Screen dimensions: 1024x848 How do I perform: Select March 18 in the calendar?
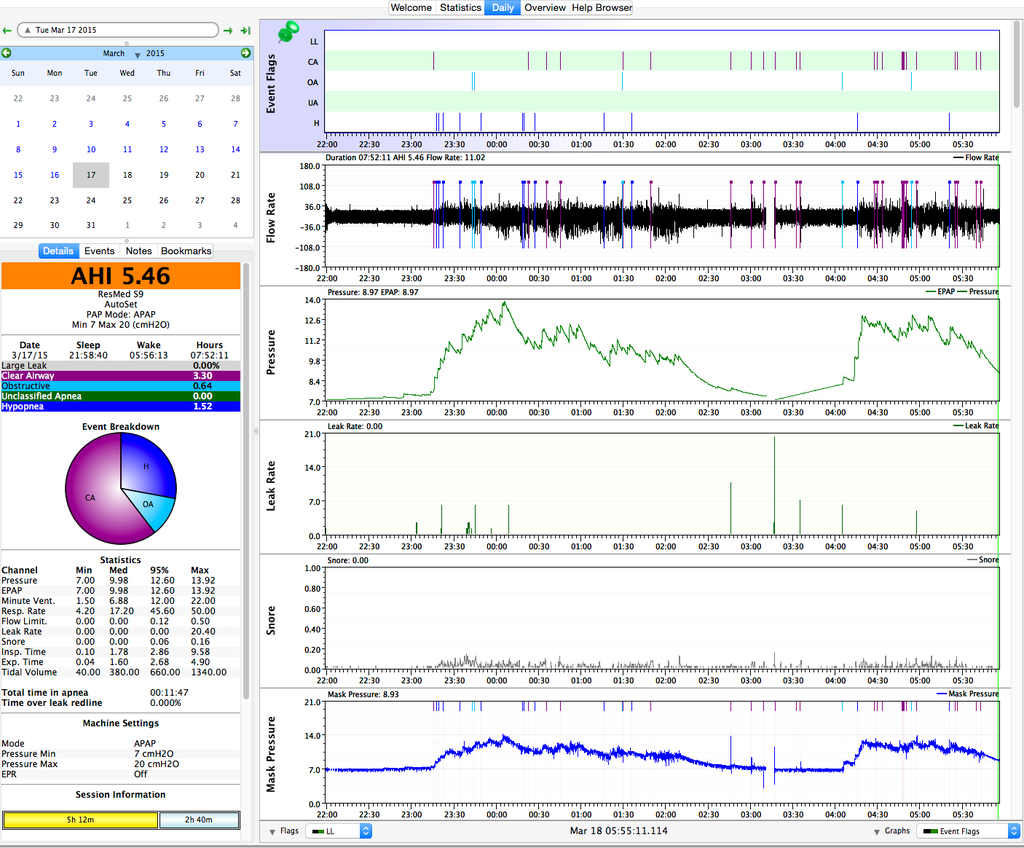[127, 175]
